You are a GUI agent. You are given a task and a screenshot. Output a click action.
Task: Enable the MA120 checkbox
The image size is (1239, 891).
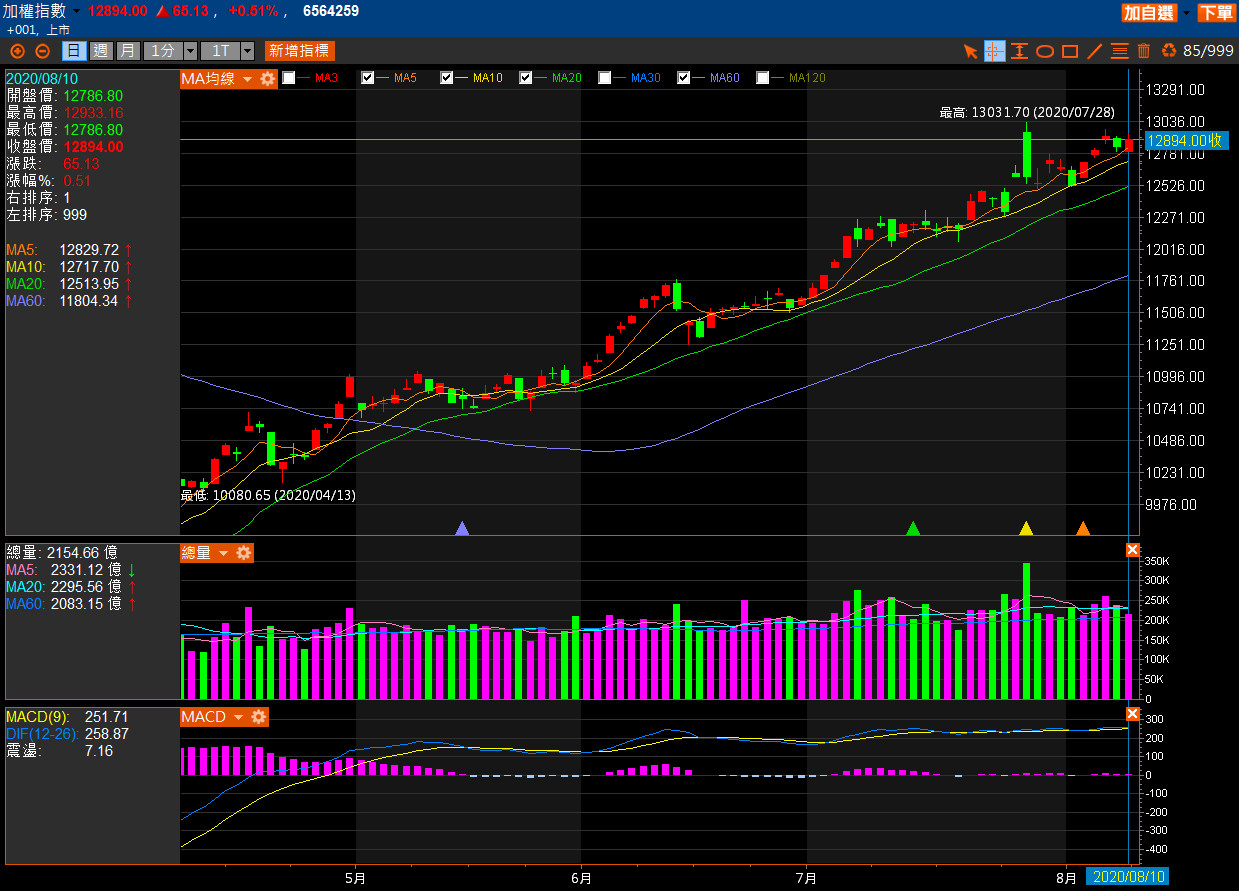[763, 78]
